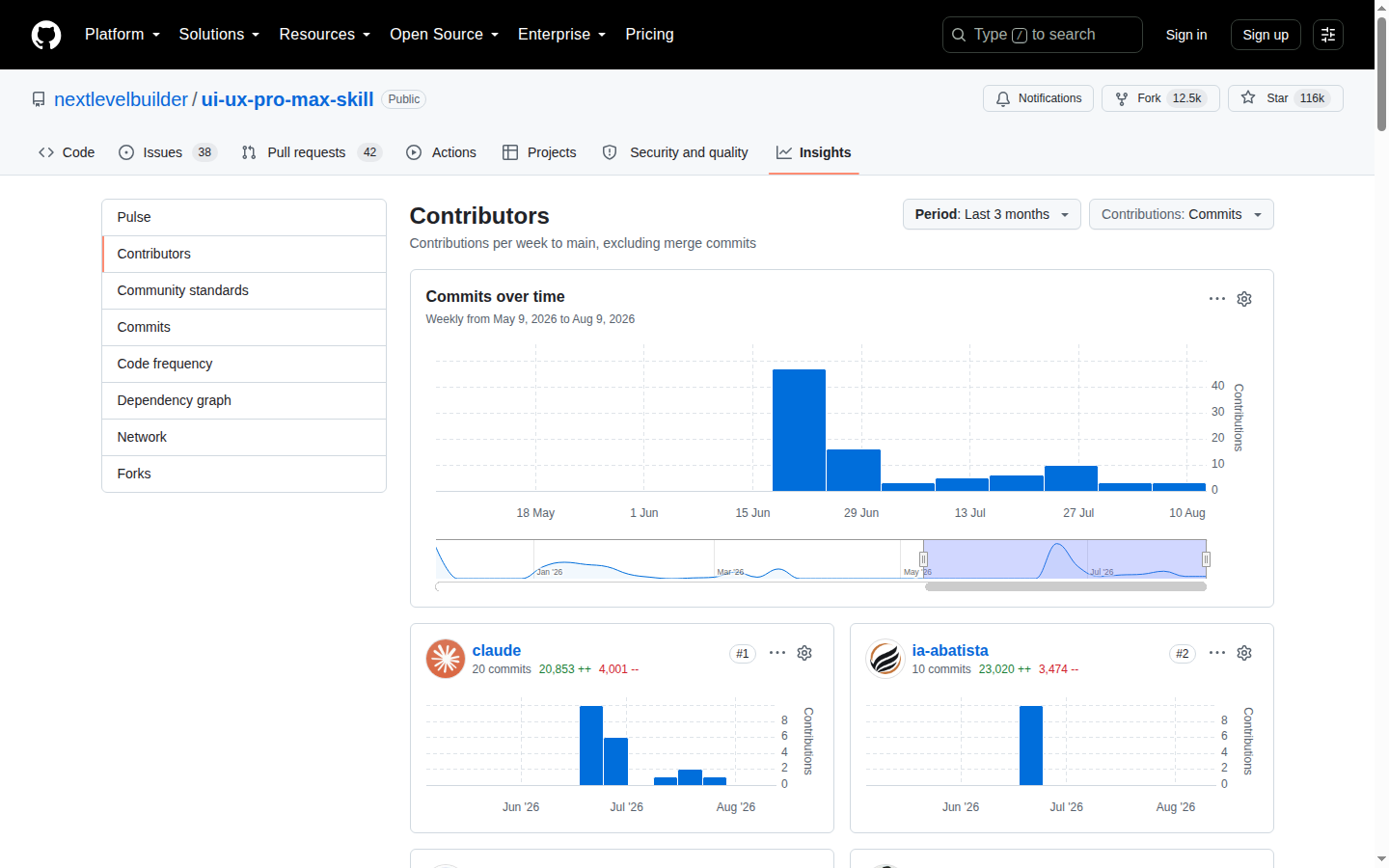Open the claude contributor profile link
1389x868 pixels.
pos(497,651)
